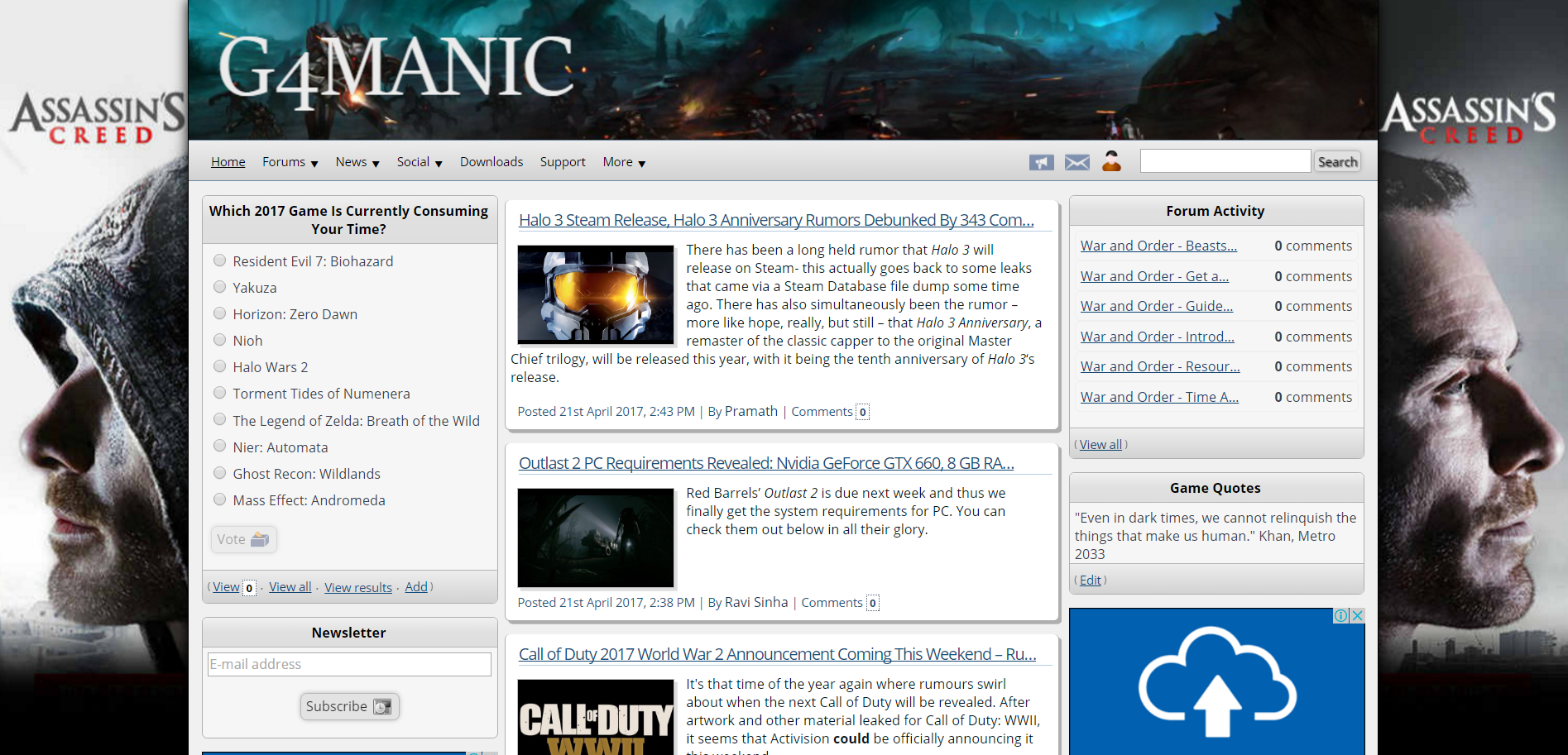Screen dimensions: 1568x755
Task: Open the News dropdown menu
Action: pyautogui.click(x=357, y=162)
